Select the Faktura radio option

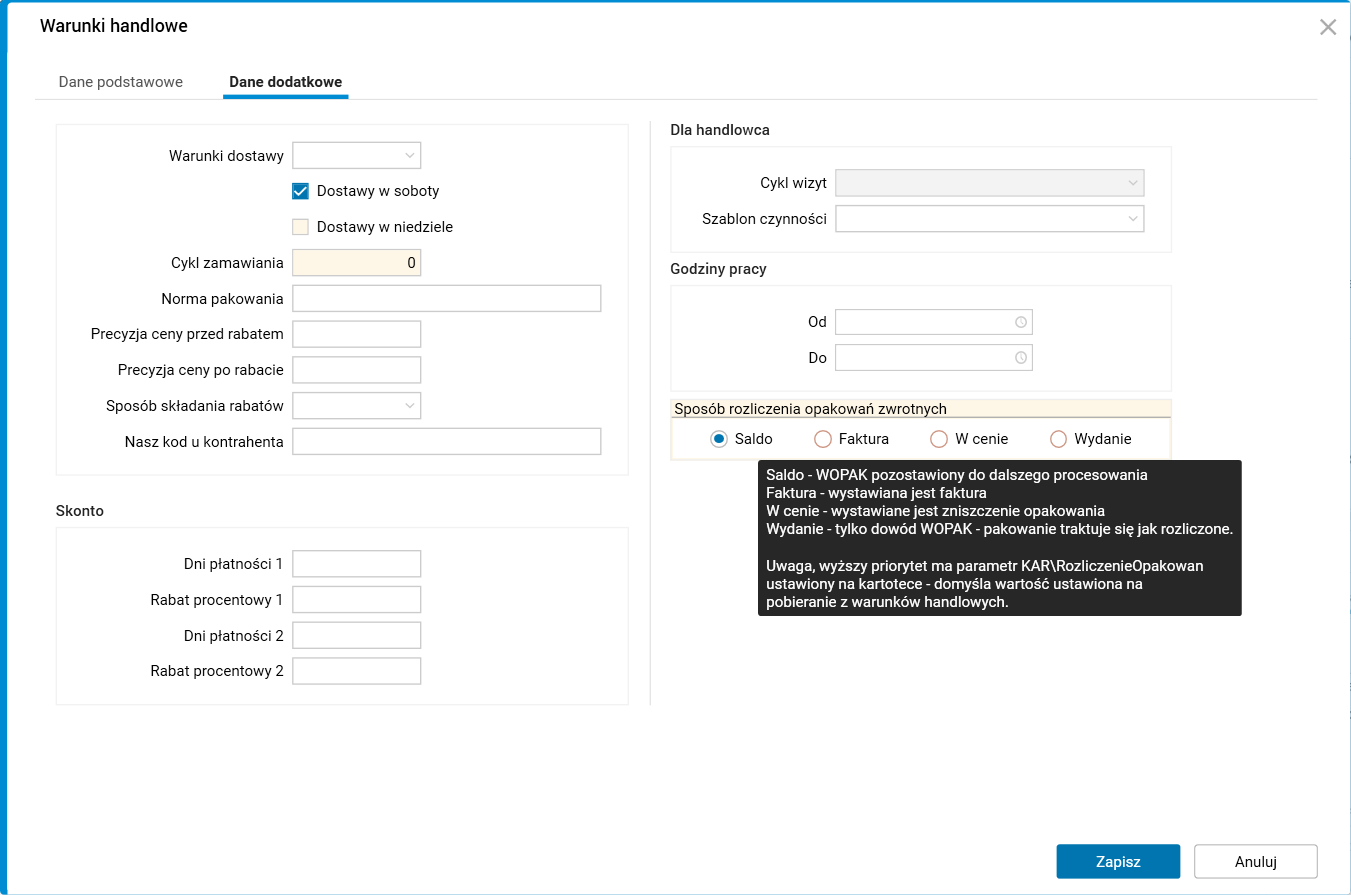click(823, 439)
